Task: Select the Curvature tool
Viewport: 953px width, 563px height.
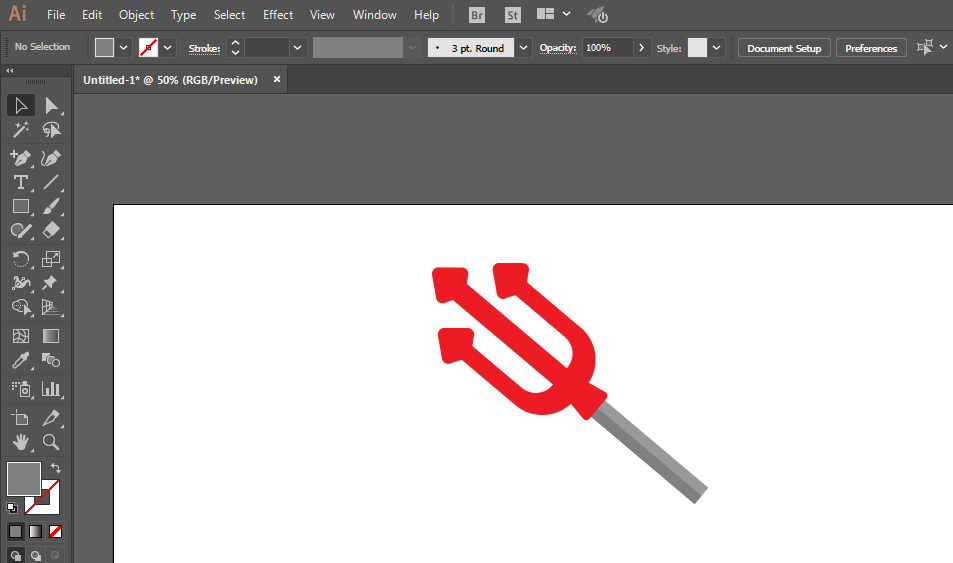Action: [x=51, y=158]
